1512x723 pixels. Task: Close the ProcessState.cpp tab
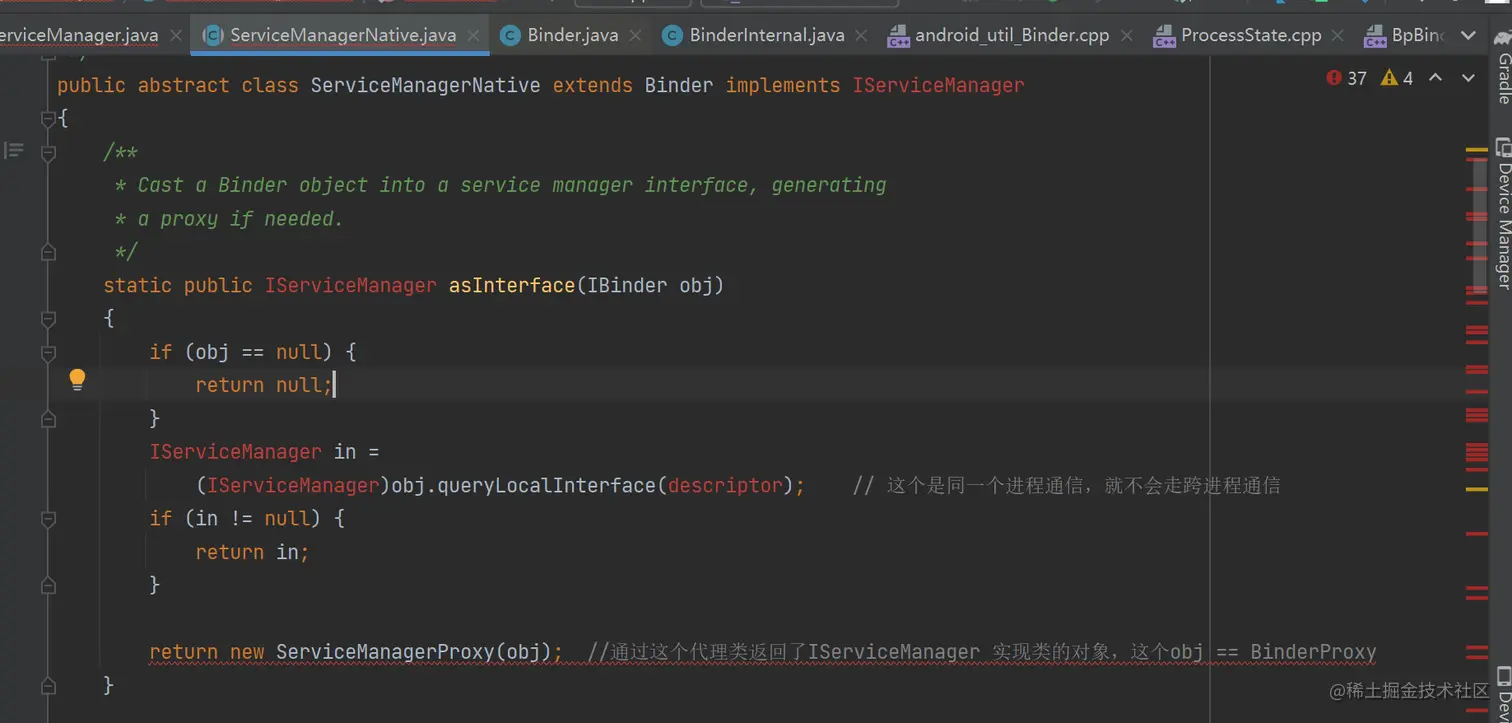point(1339,35)
